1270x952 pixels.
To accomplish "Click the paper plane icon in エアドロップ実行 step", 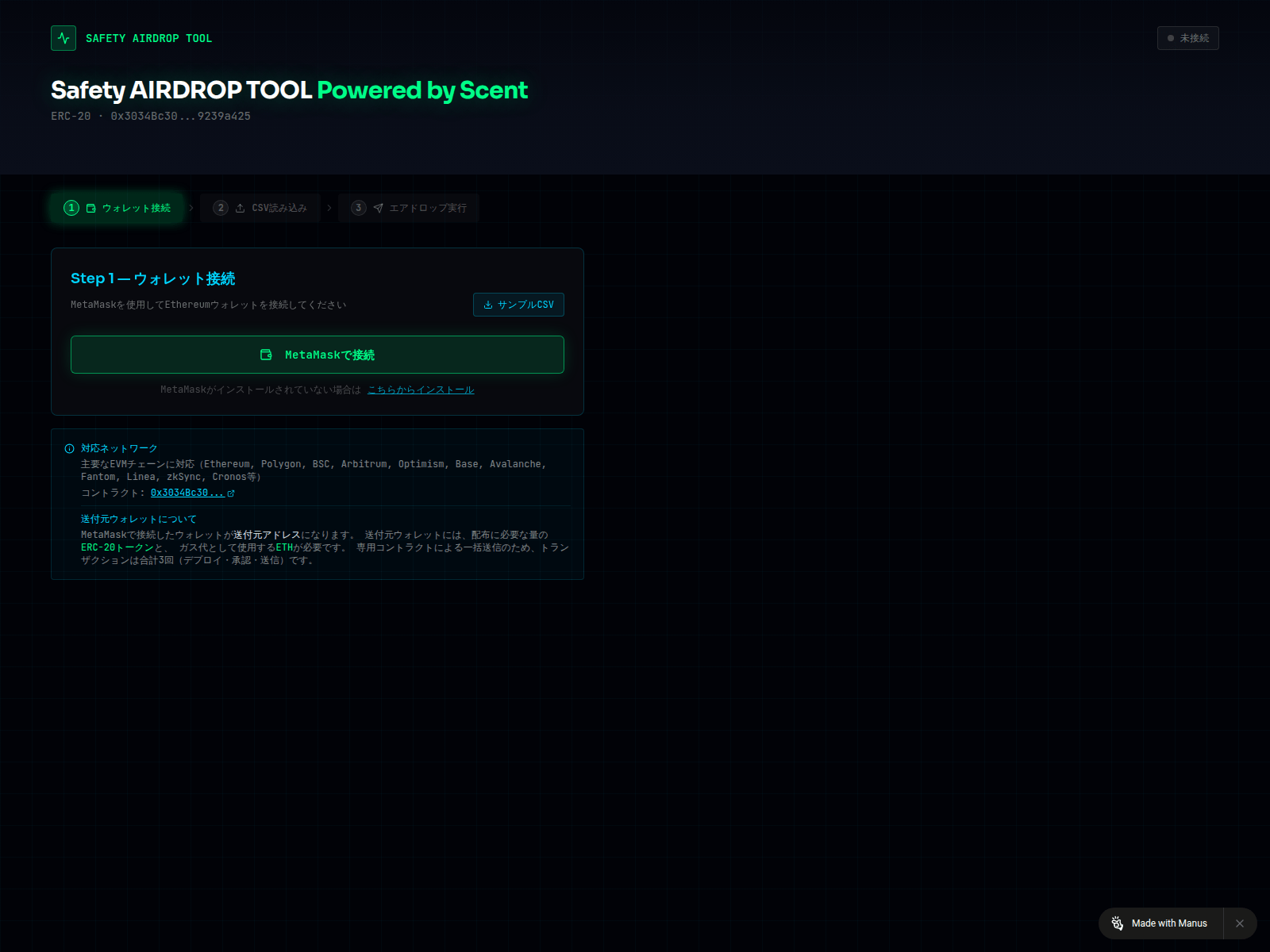I will pos(379,209).
